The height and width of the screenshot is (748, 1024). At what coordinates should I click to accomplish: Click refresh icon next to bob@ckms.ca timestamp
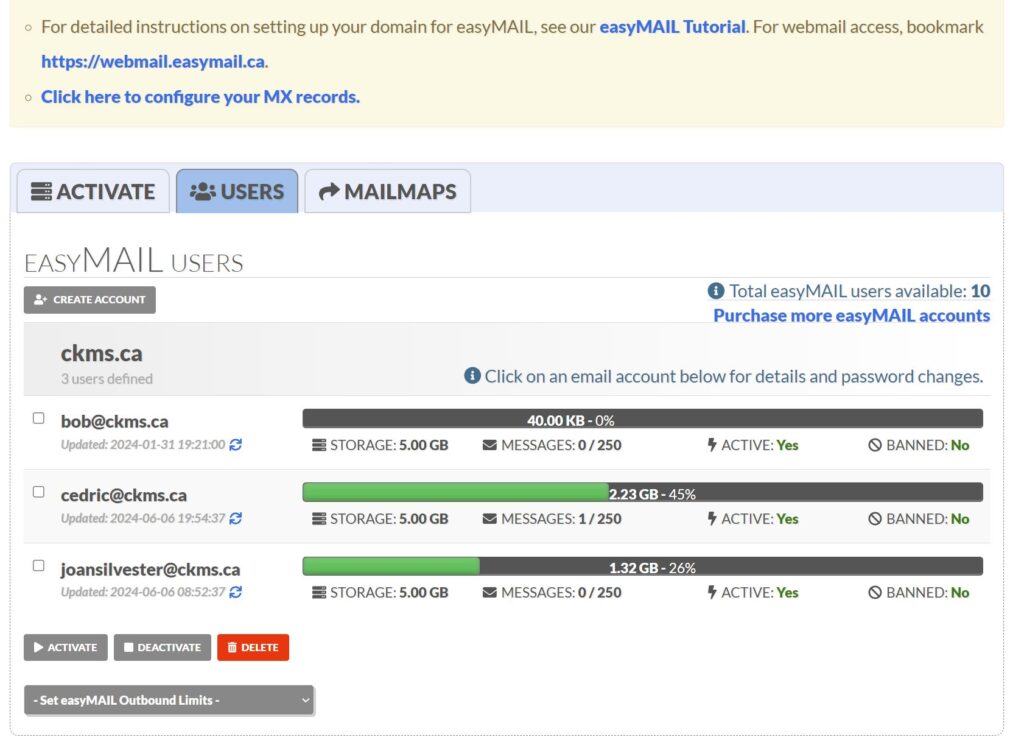[x=236, y=445]
